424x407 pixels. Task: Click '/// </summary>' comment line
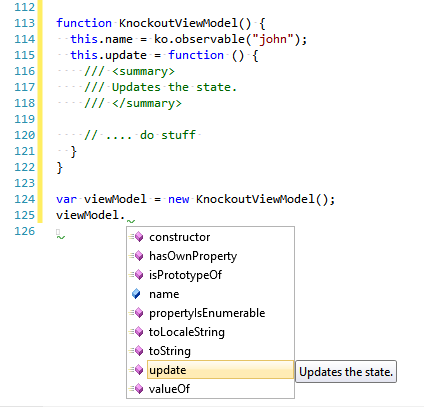coord(133,103)
